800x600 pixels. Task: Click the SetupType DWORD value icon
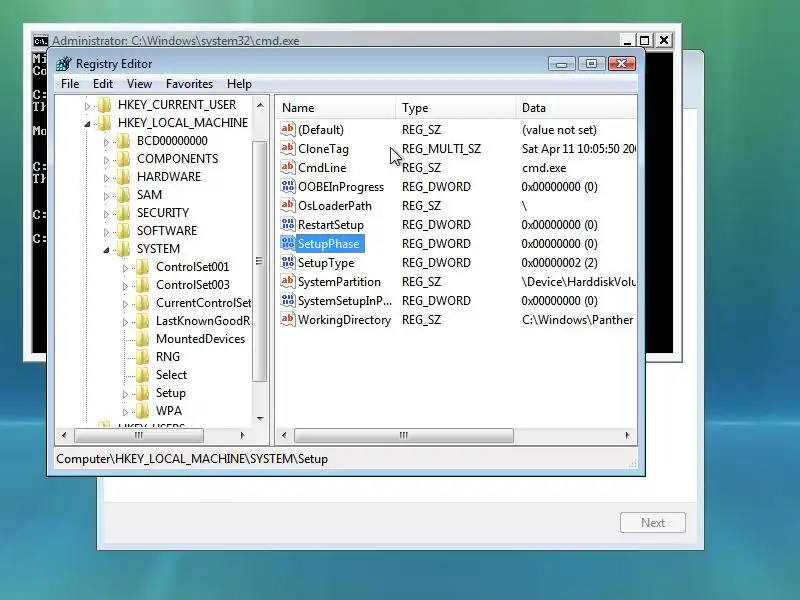[x=288, y=263]
